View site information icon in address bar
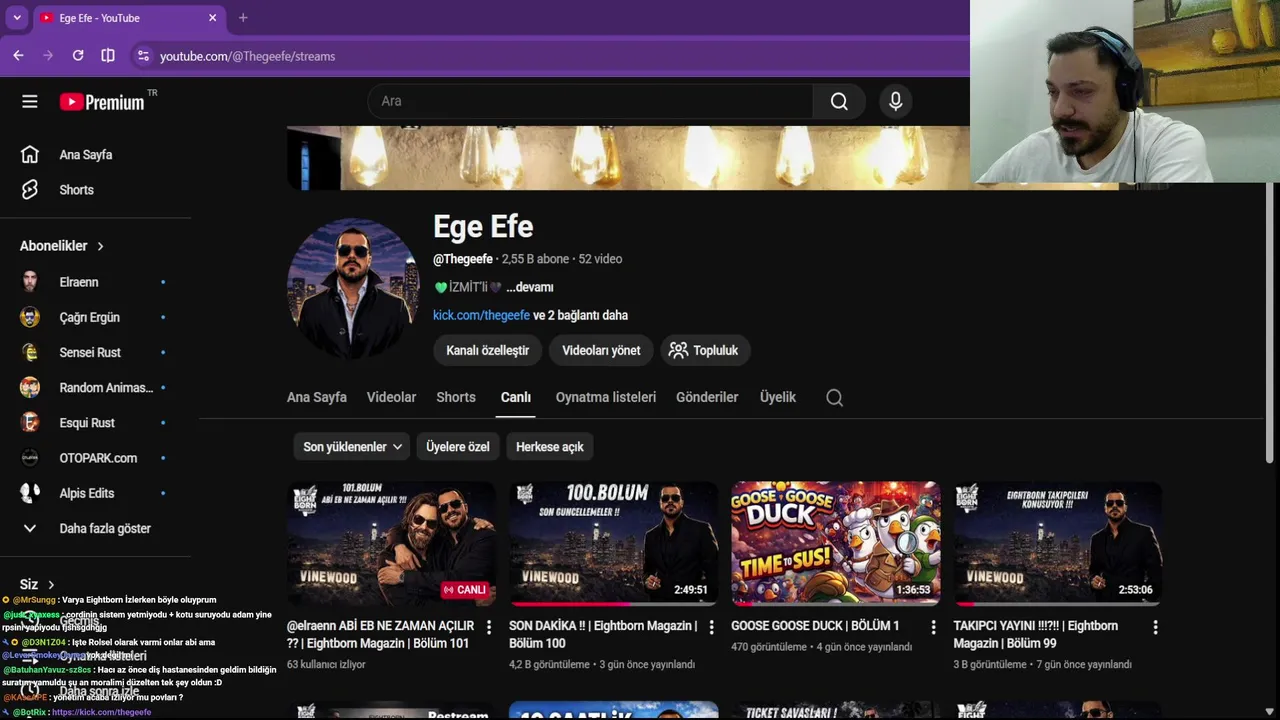 point(143,56)
